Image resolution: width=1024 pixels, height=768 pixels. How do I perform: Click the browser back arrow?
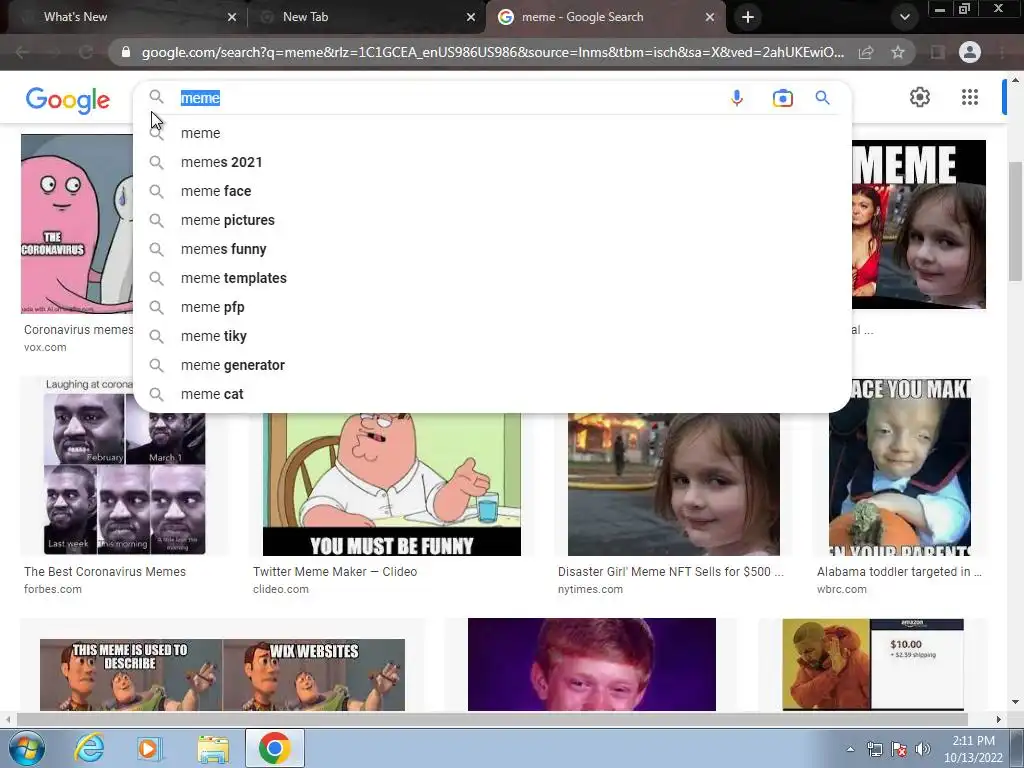pyautogui.click(x=22, y=52)
